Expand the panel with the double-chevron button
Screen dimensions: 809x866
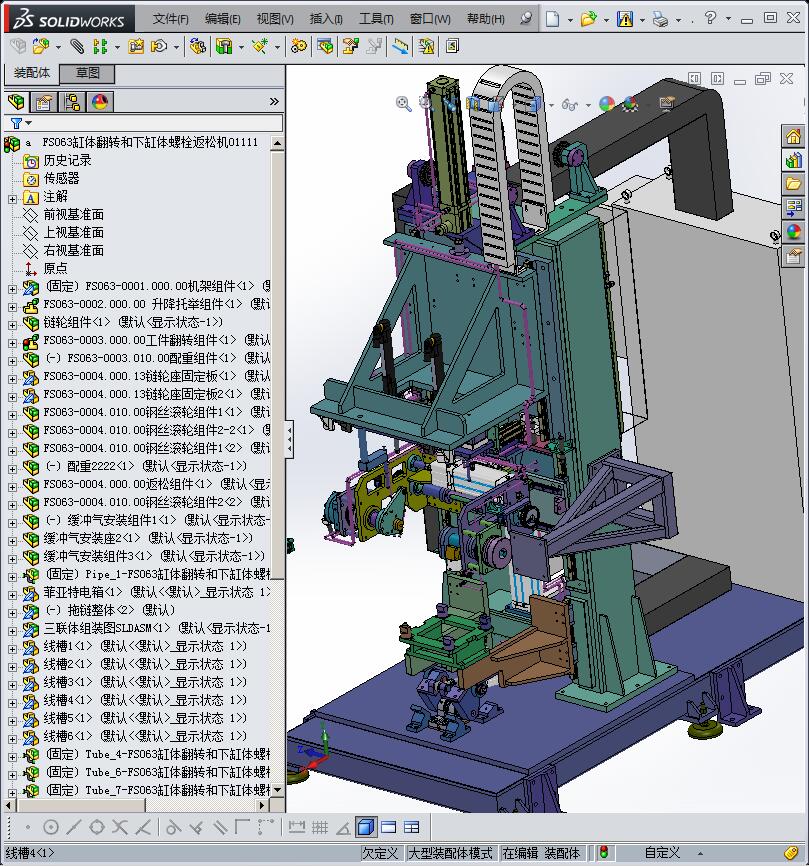[x=274, y=102]
